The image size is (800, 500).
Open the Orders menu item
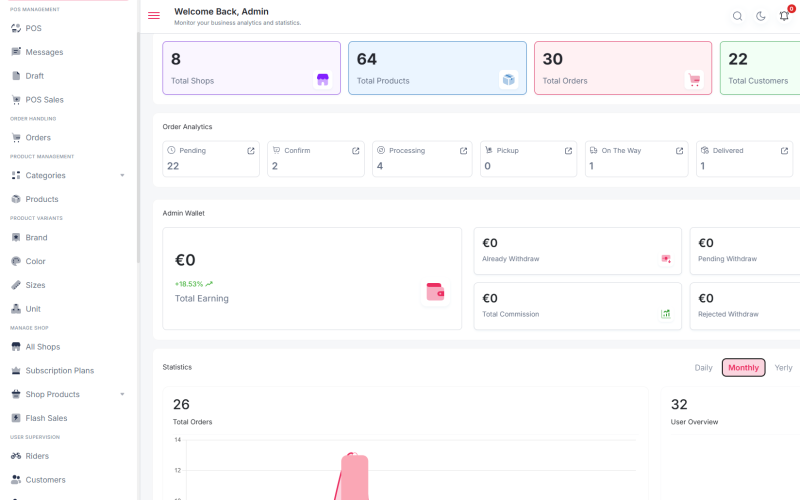pyautogui.click(x=38, y=137)
